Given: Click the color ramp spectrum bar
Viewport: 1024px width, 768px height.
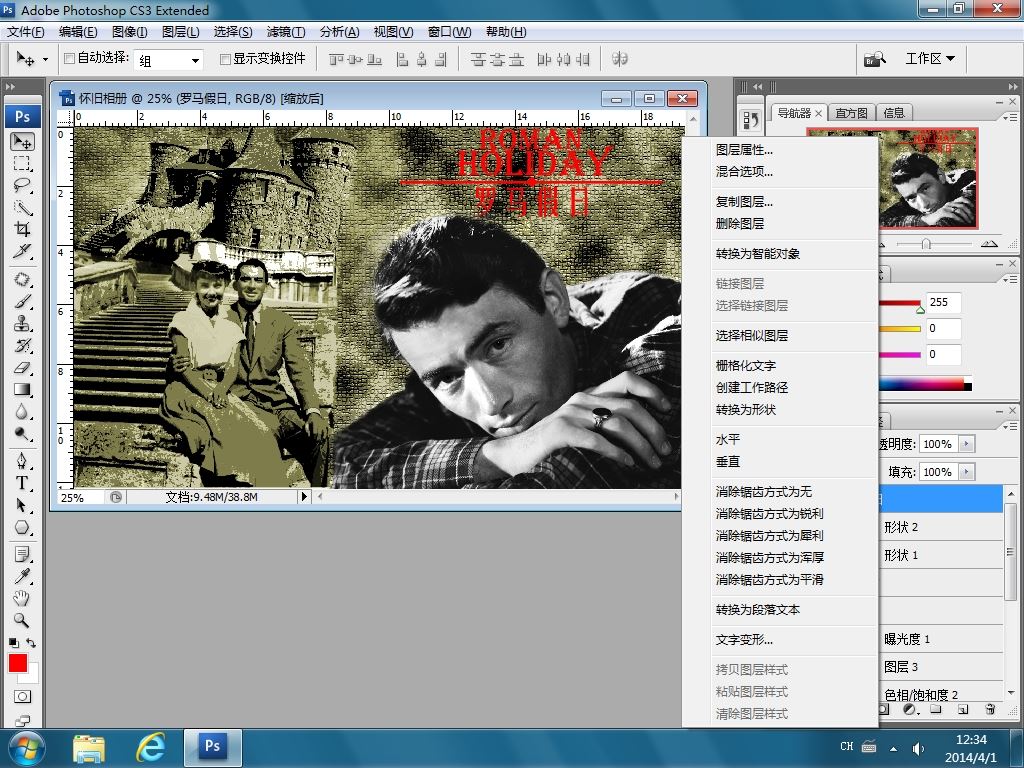Looking at the screenshot, I should pyautogui.click(x=926, y=385).
